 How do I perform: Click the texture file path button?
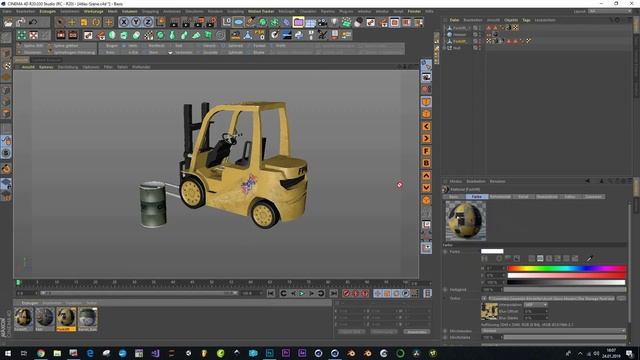point(551,298)
